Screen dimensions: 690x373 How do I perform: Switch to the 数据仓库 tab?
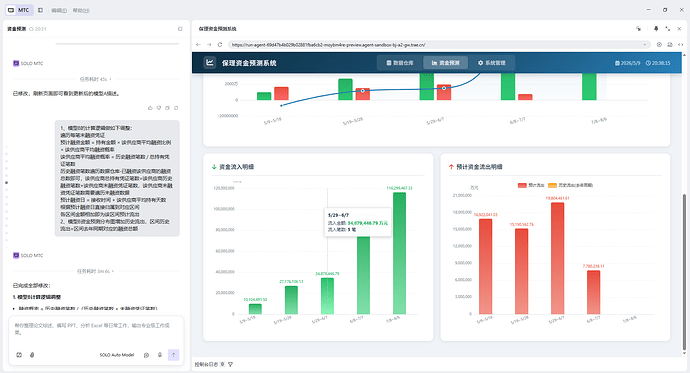pos(400,63)
